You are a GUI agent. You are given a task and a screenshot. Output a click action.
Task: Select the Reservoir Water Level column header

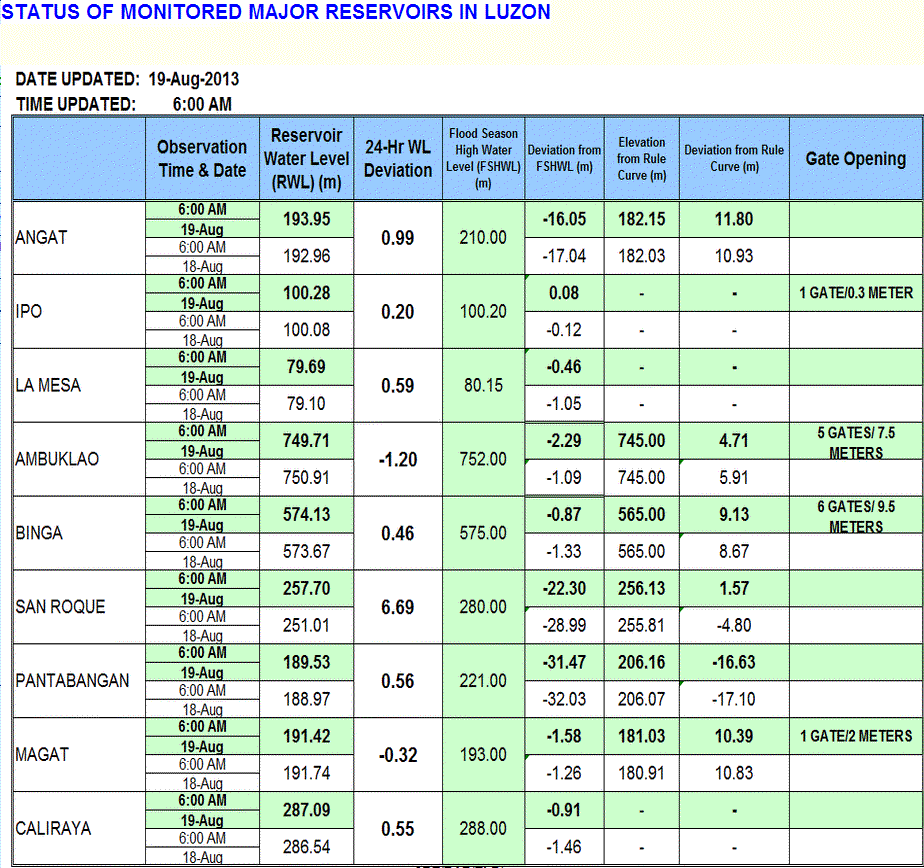[x=306, y=159]
